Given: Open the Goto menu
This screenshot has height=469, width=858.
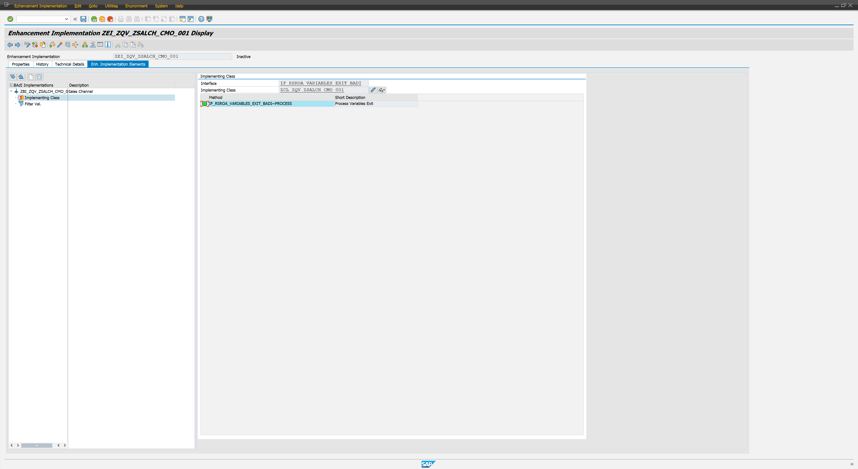Looking at the screenshot, I should coord(93,6).
